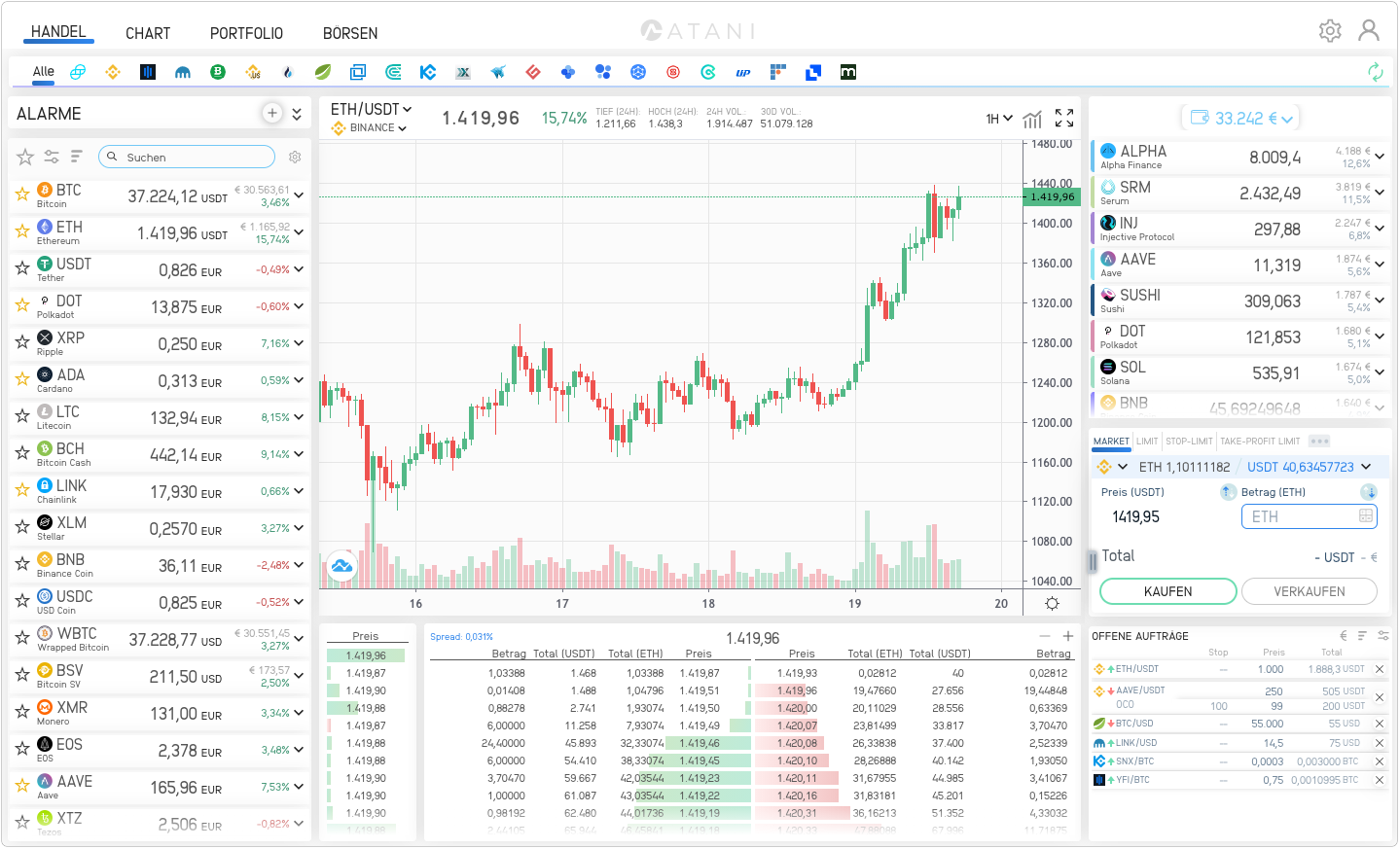Filter by the Upbit UP exchange icon
Screen dimensions: 1400x849
[743, 72]
